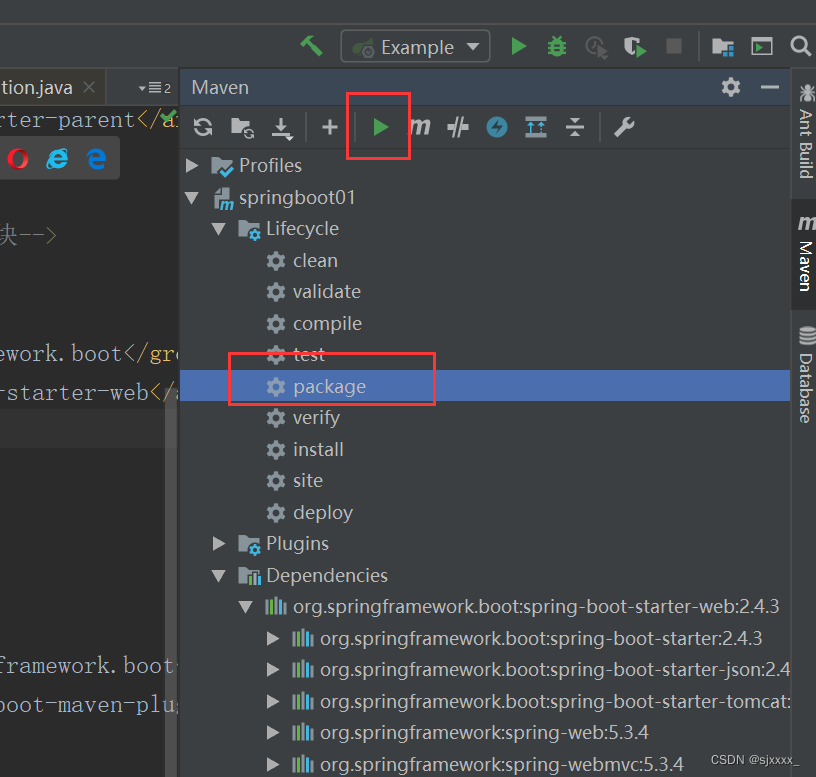Select the test lifecycle phase

(x=309, y=355)
